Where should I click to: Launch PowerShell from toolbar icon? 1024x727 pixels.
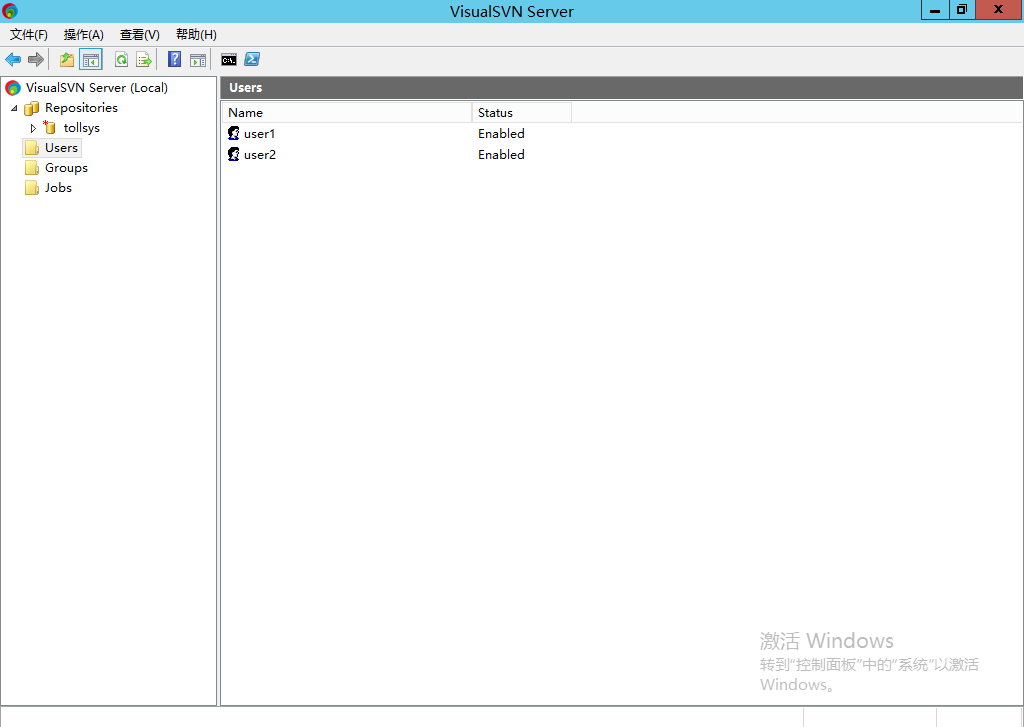252,59
